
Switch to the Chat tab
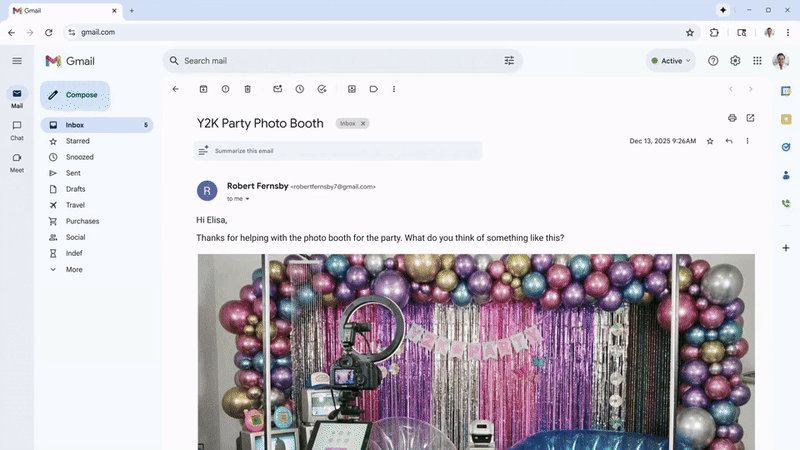click(x=17, y=129)
